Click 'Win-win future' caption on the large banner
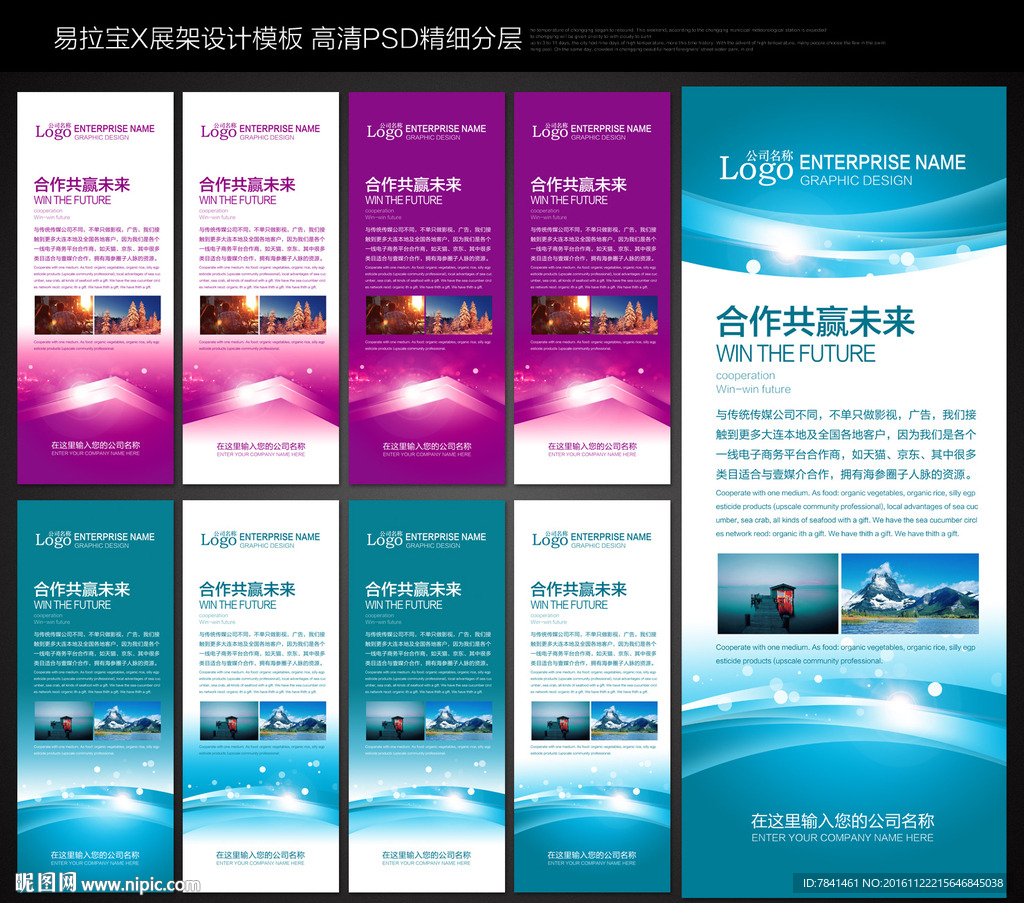 pos(753,389)
